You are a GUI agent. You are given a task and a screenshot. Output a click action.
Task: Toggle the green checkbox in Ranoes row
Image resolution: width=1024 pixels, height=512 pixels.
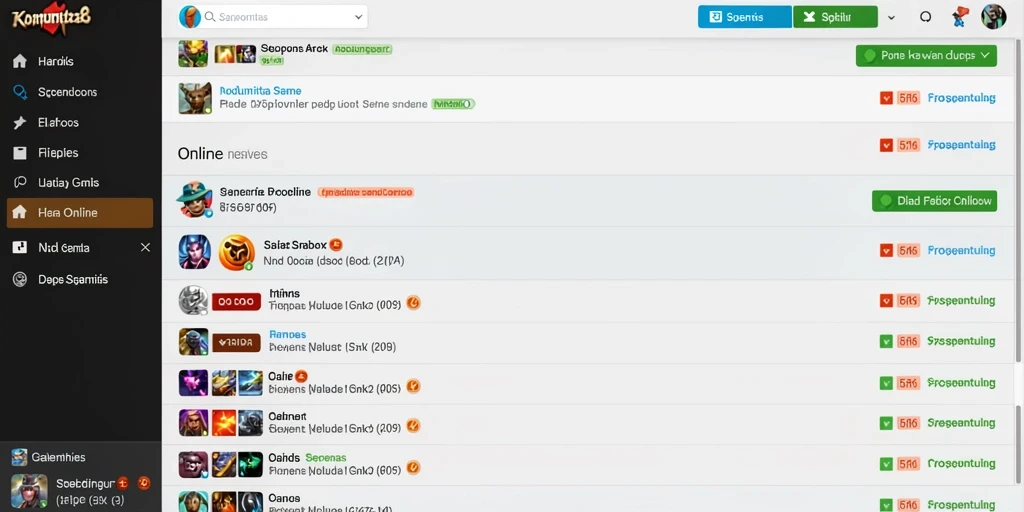tap(886, 341)
